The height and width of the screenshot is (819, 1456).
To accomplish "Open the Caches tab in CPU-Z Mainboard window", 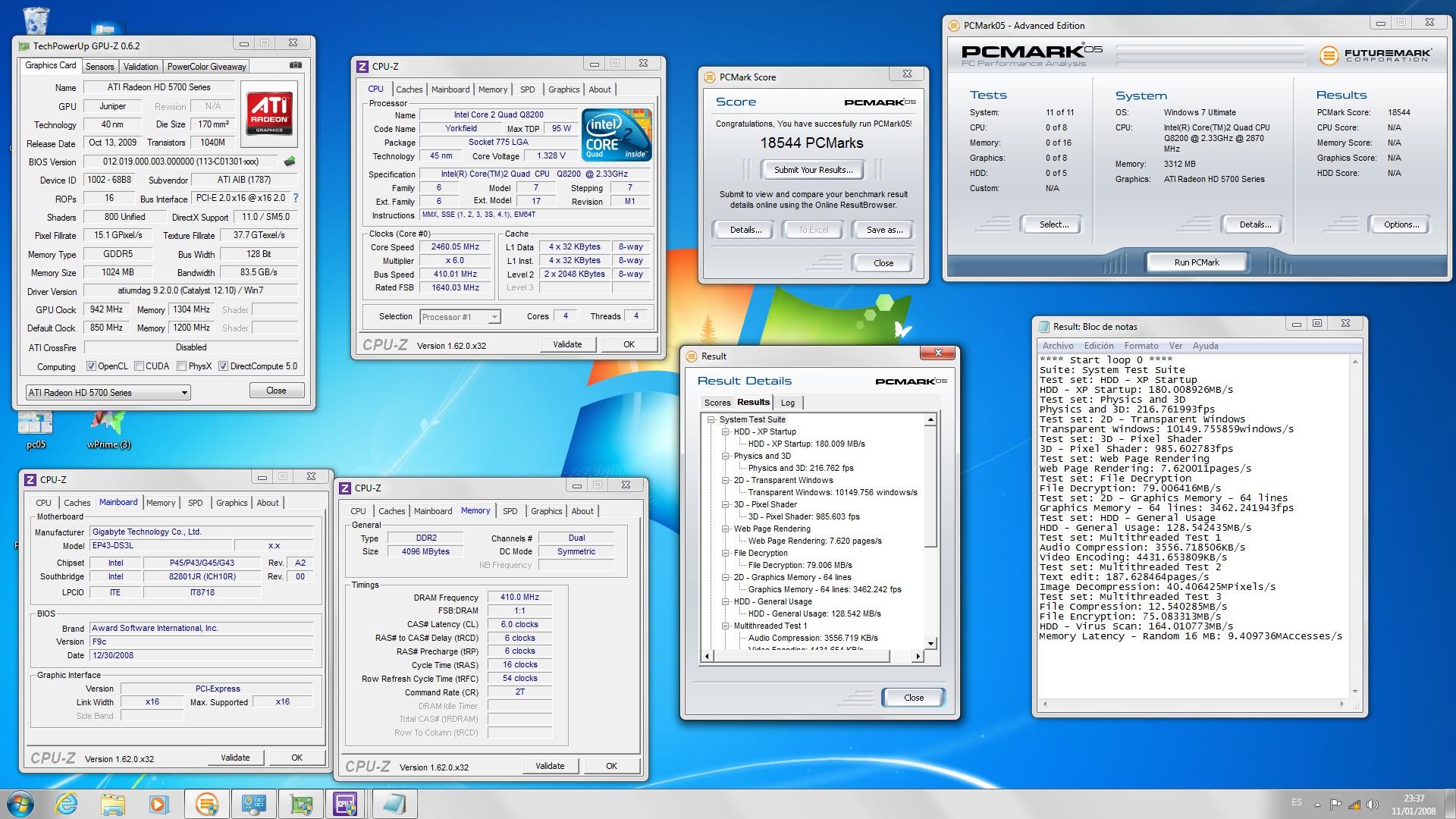I will [x=77, y=503].
